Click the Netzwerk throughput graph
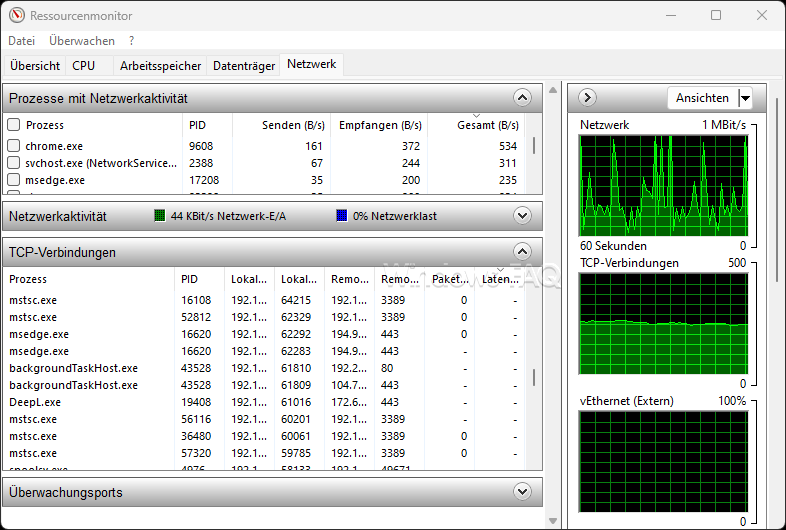 pyautogui.click(x=663, y=186)
